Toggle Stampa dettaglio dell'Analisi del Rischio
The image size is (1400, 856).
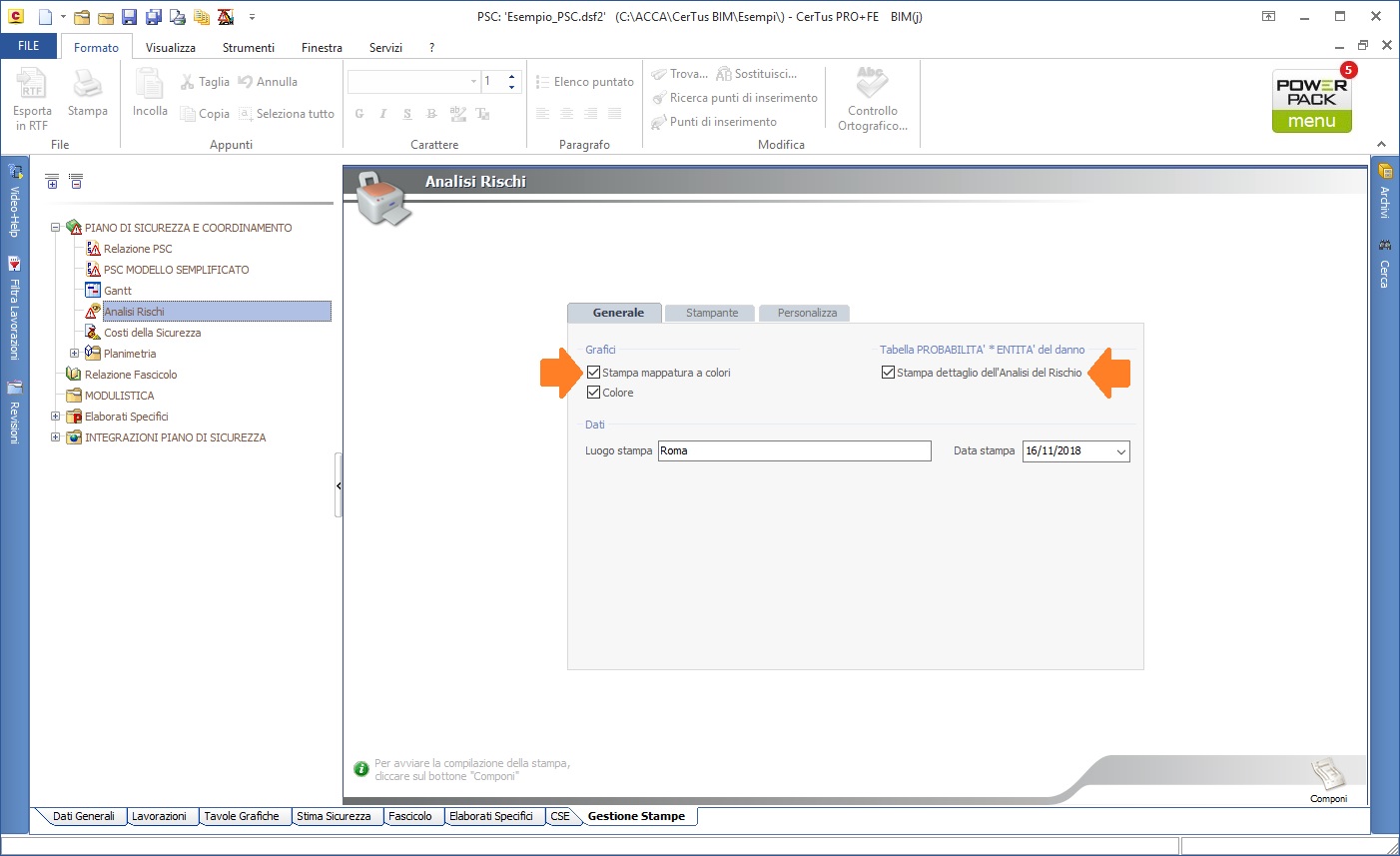pyautogui.click(x=888, y=373)
